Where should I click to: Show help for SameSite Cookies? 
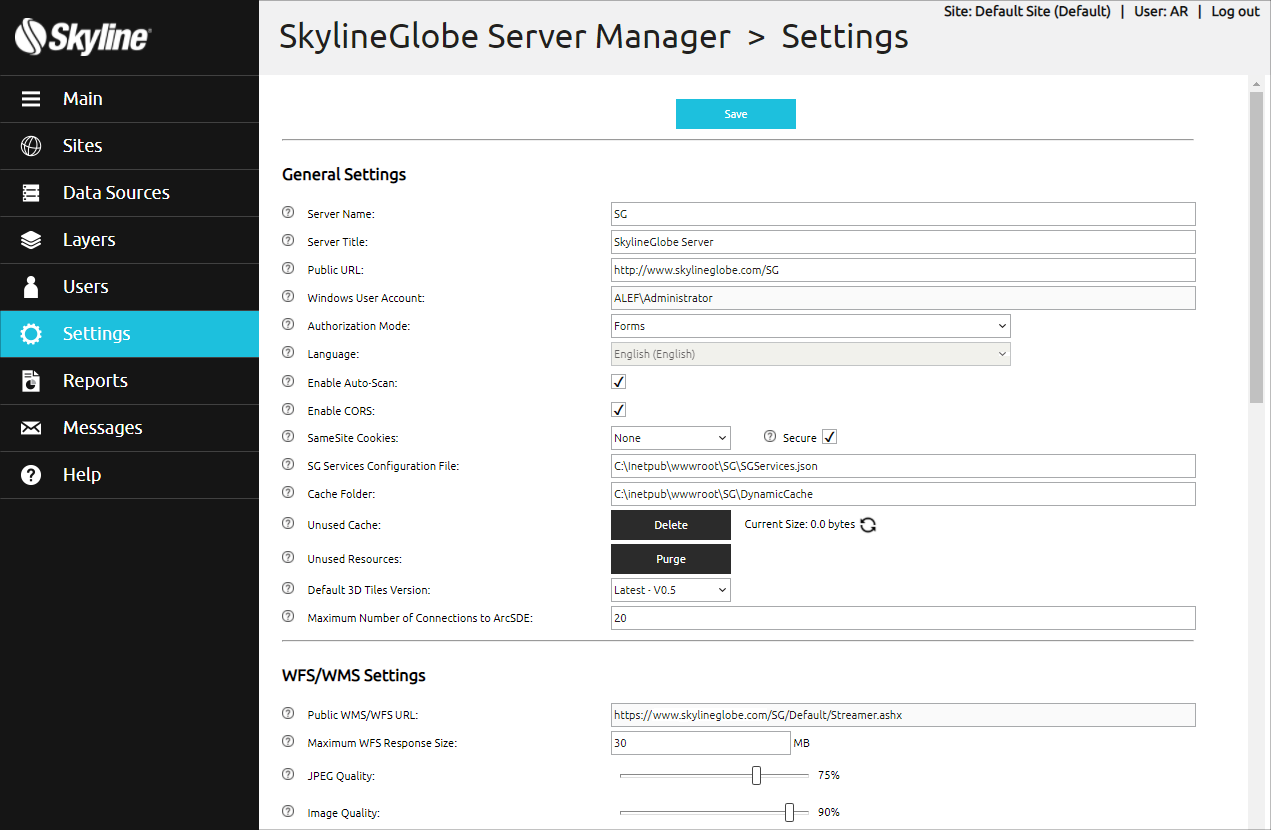click(x=288, y=436)
